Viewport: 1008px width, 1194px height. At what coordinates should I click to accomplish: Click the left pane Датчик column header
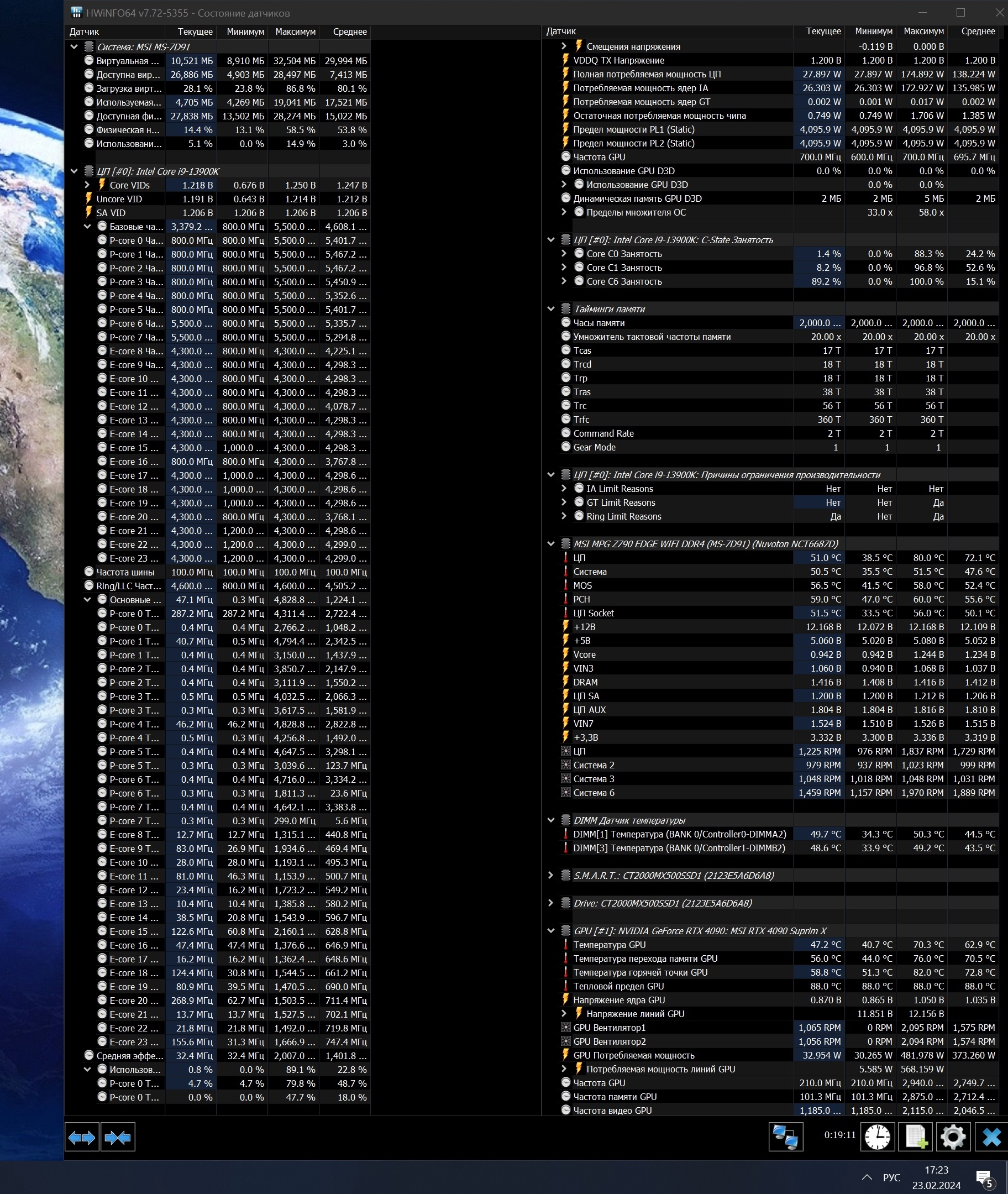[x=115, y=32]
